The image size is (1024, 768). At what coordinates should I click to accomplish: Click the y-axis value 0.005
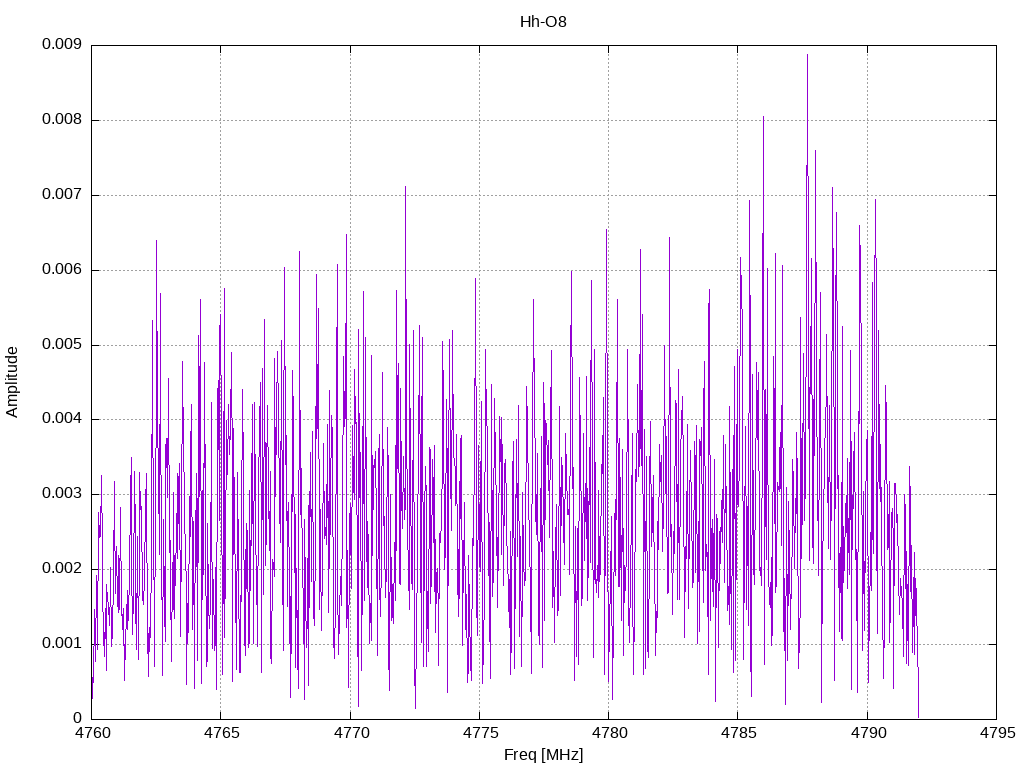[x=61, y=344]
